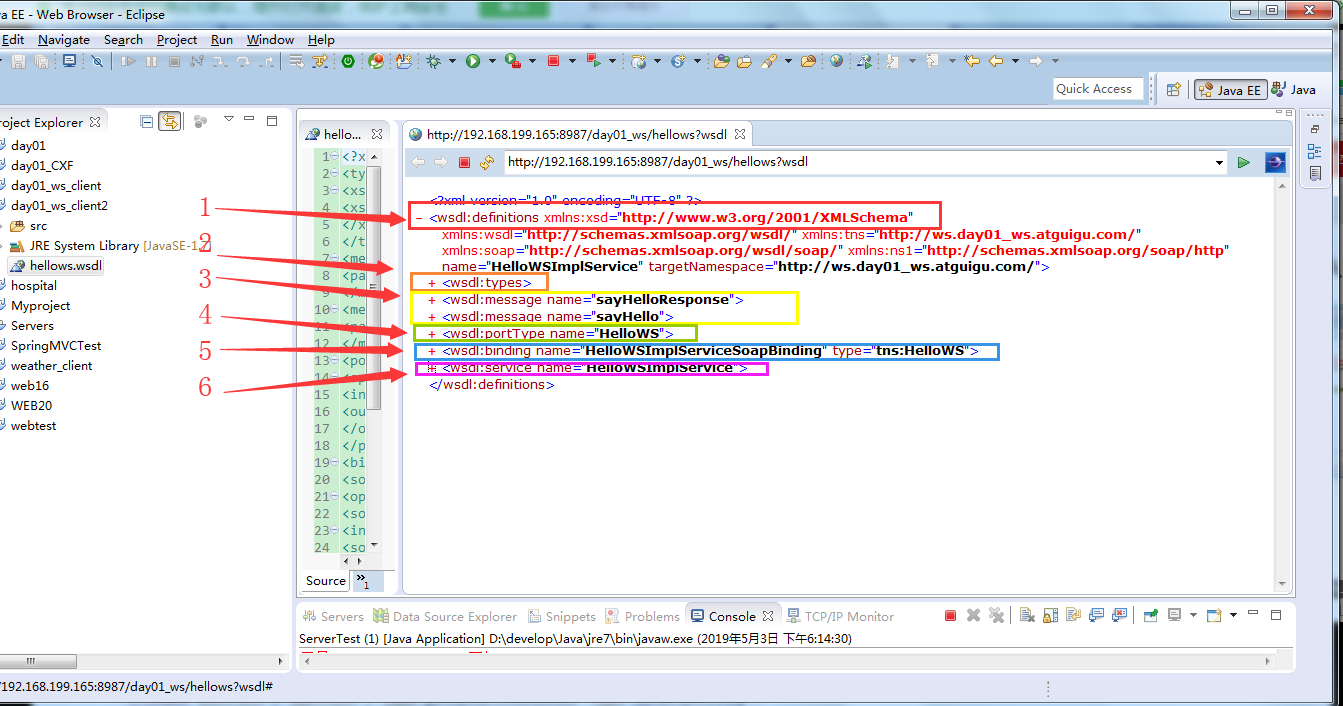Open the URL history dropdown arrow
The height and width of the screenshot is (706, 1343).
tap(1219, 162)
